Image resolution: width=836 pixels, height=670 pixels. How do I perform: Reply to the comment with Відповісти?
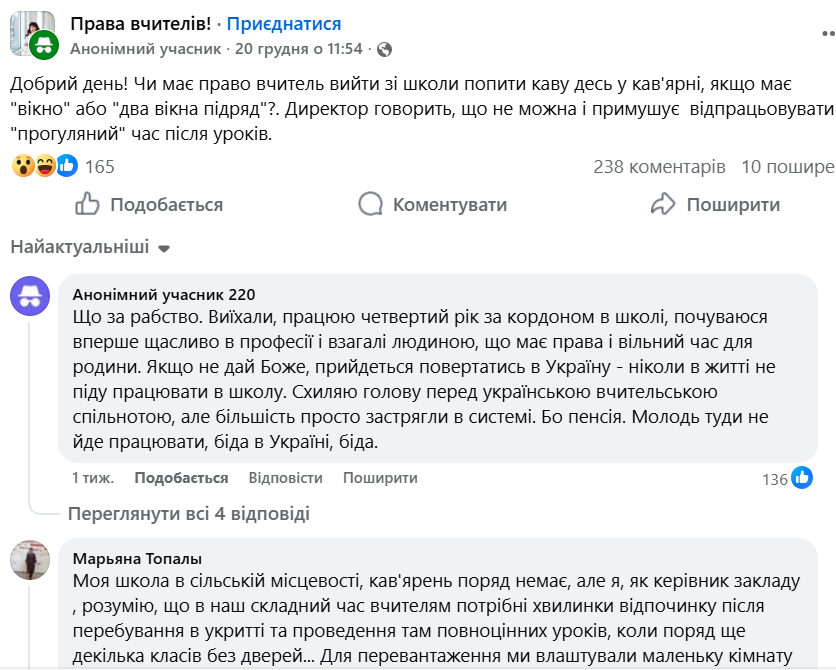[285, 478]
